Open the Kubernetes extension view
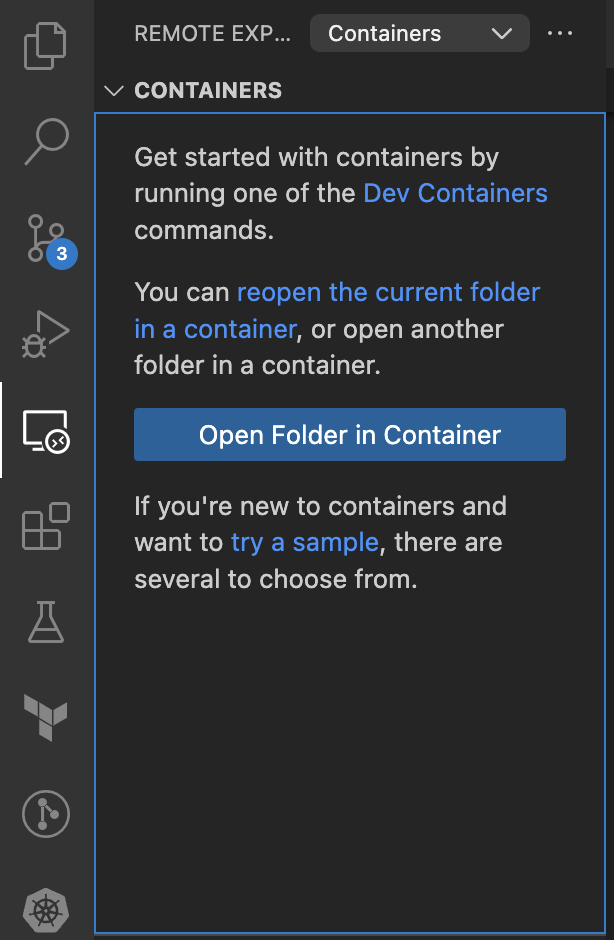Image resolution: width=614 pixels, height=940 pixels. [x=46, y=909]
